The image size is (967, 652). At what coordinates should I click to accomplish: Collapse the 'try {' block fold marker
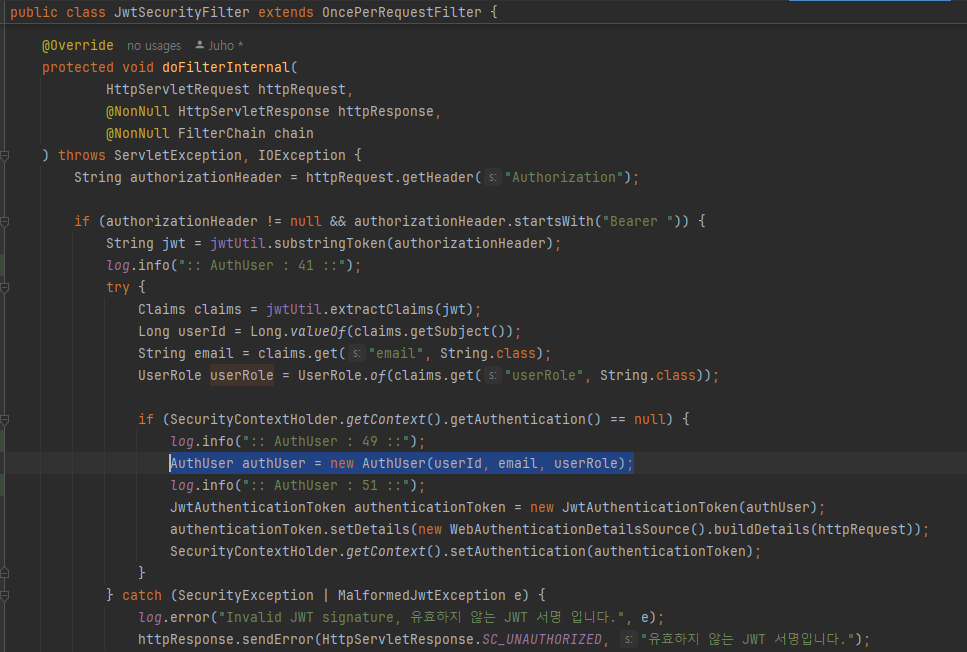[x=4, y=288]
